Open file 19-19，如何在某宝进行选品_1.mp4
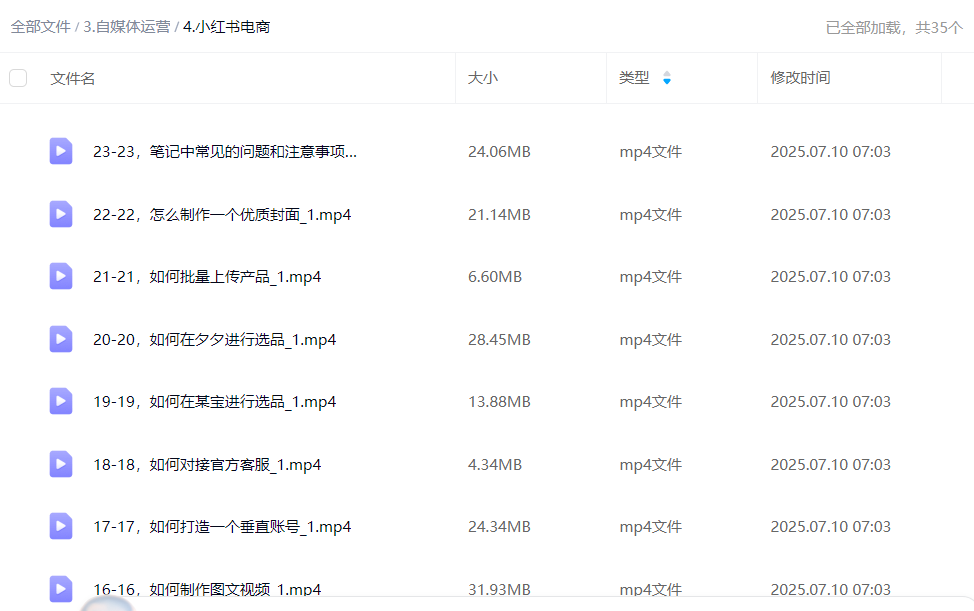The image size is (974, 611). point(214,402)
